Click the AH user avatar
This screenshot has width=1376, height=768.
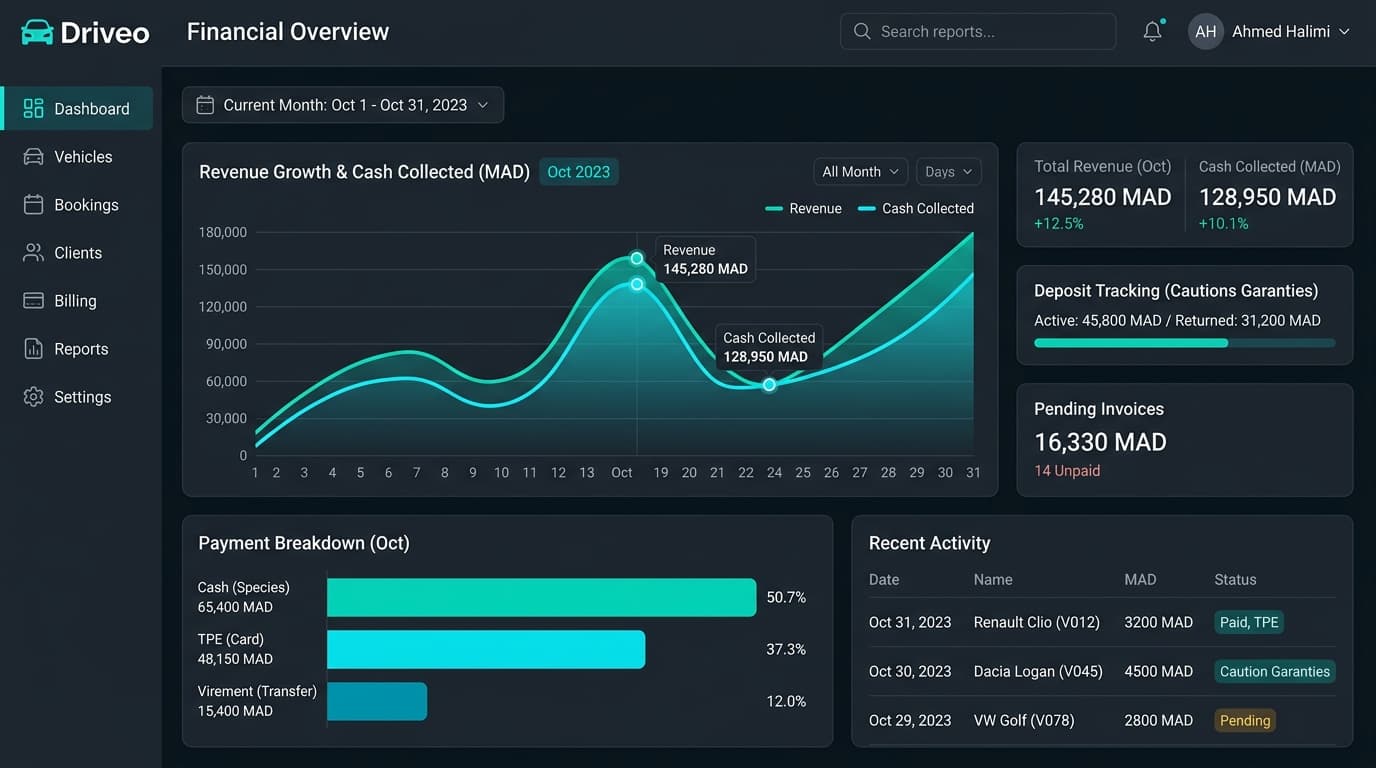pyautogui.click(x=1206, y=31)
